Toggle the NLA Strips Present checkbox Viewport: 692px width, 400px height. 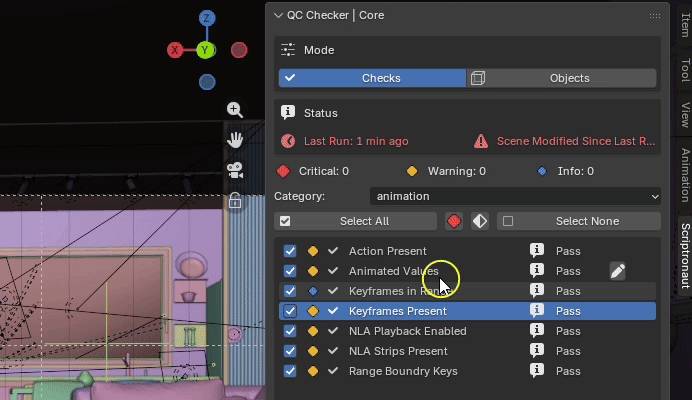(x=290, y=351)
